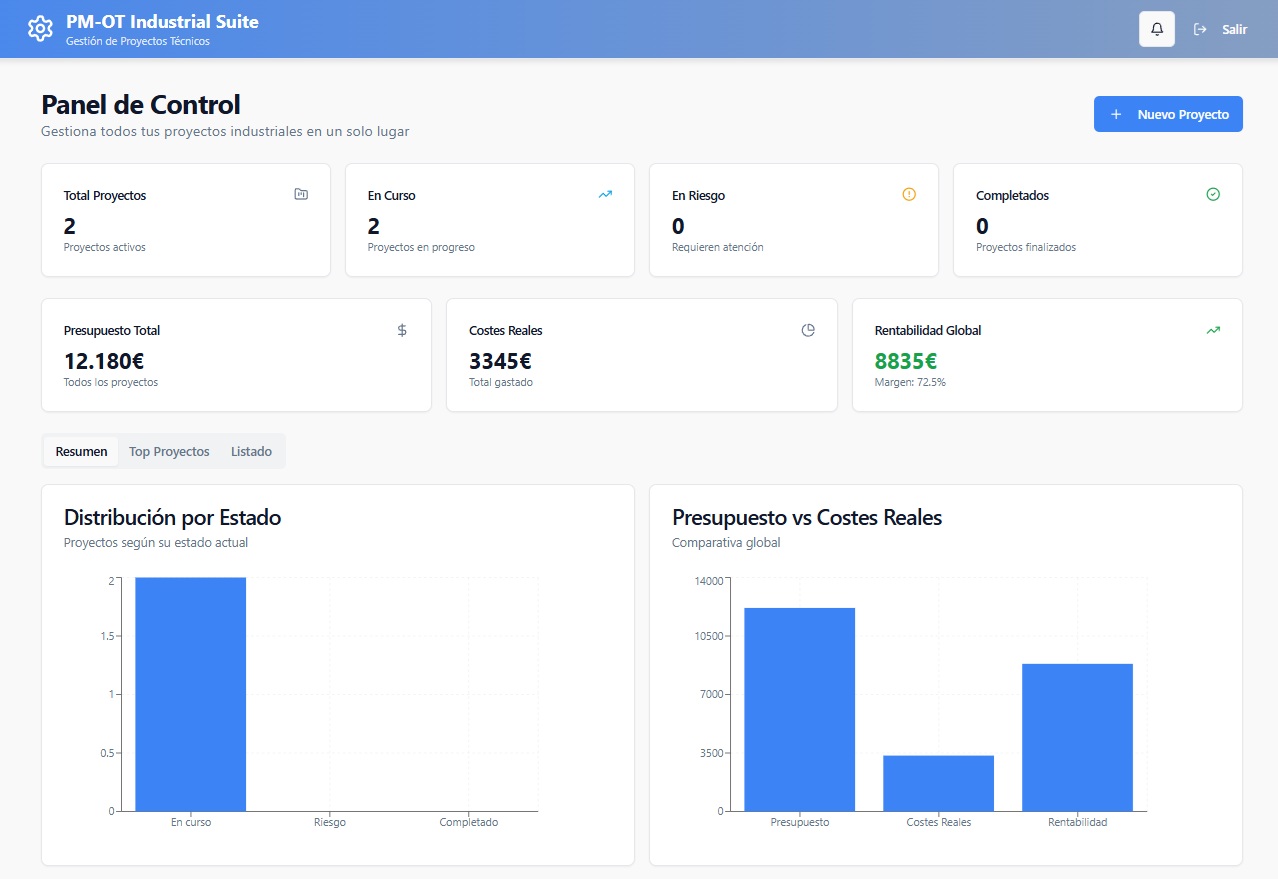The image size is (1278, 879).
Task: Click the Presupuesto bar in comparison chart
Action: [x=799, y=709]
